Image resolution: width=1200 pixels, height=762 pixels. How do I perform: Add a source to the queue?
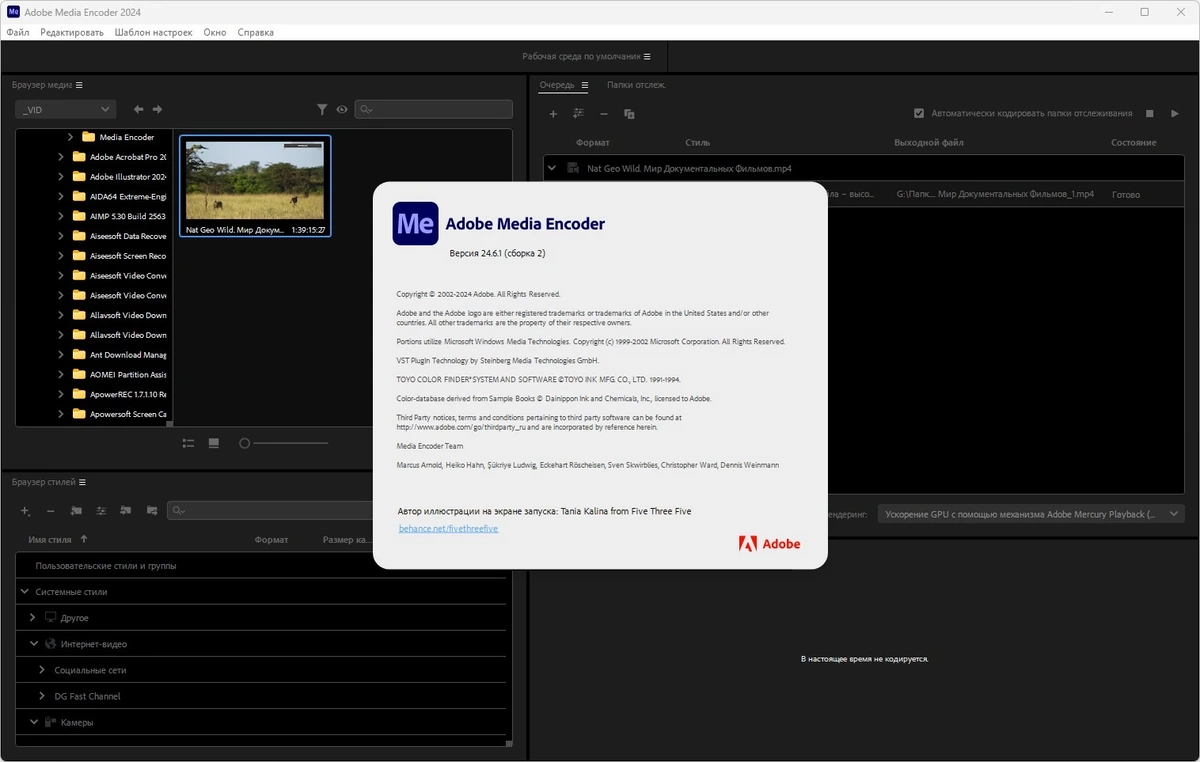[553, 114]
